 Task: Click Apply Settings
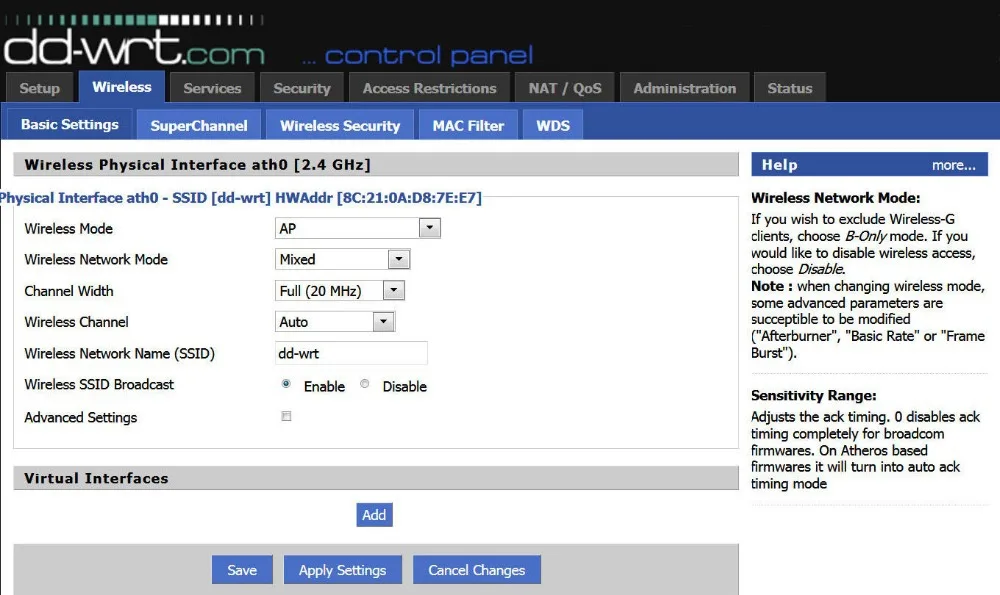[342, 569]
